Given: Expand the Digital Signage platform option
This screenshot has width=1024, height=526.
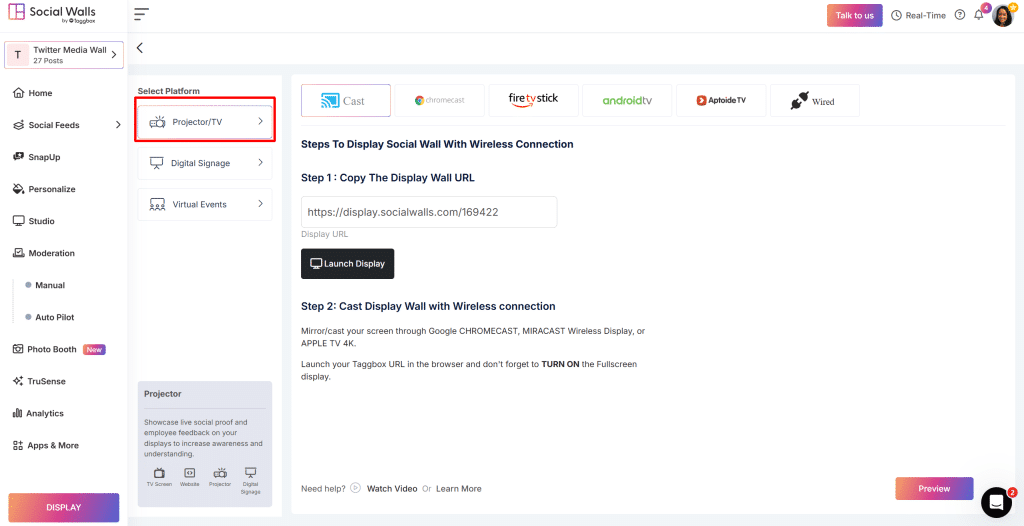Looking at the screenshot, I should 205,163.
